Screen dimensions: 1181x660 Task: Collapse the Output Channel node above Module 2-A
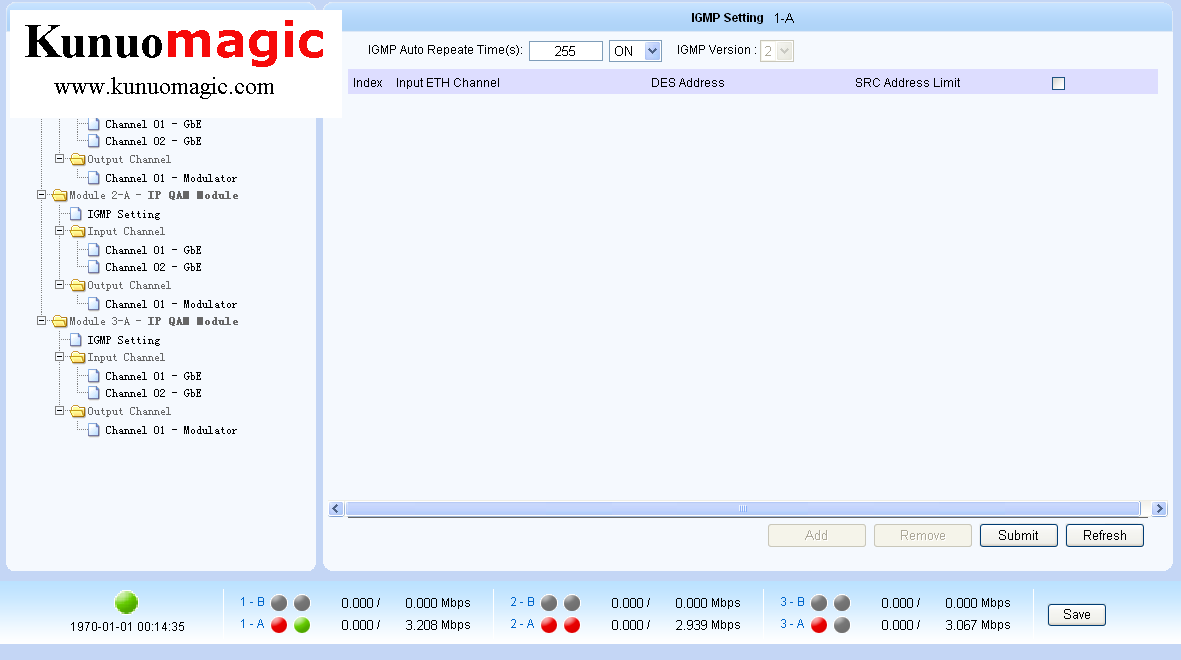coord(60,159)
